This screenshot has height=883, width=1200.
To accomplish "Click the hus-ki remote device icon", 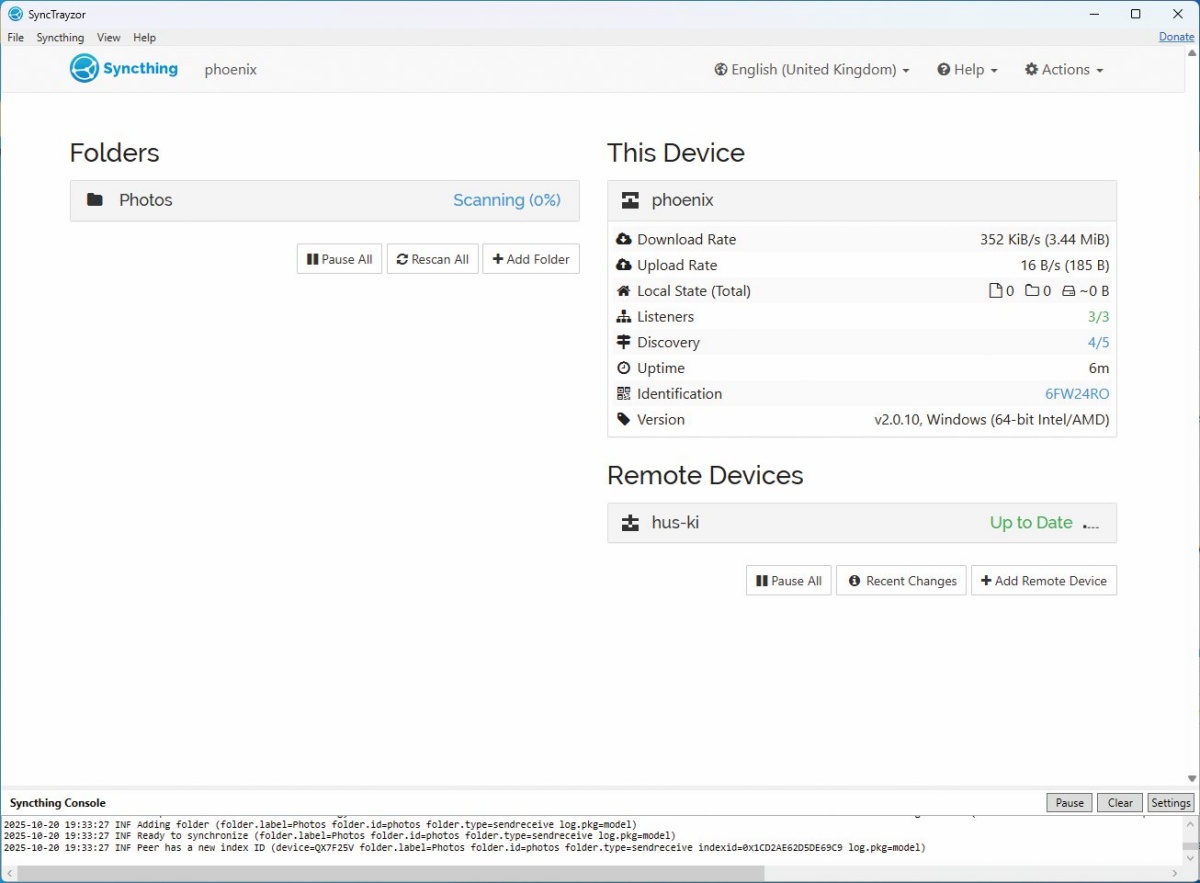I will click(630, 523).
